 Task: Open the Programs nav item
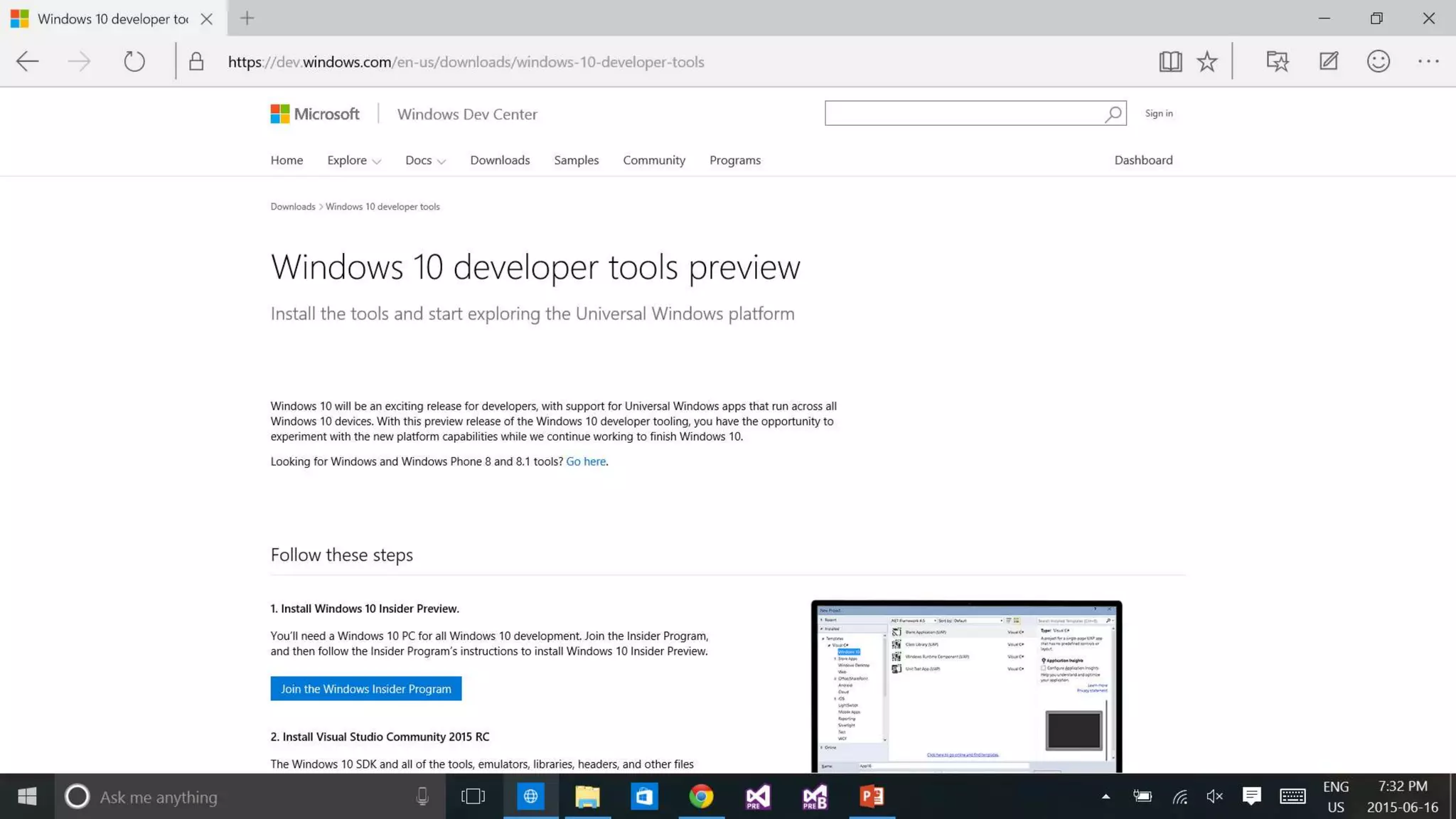pyautogui.click(x=735, y=161)
